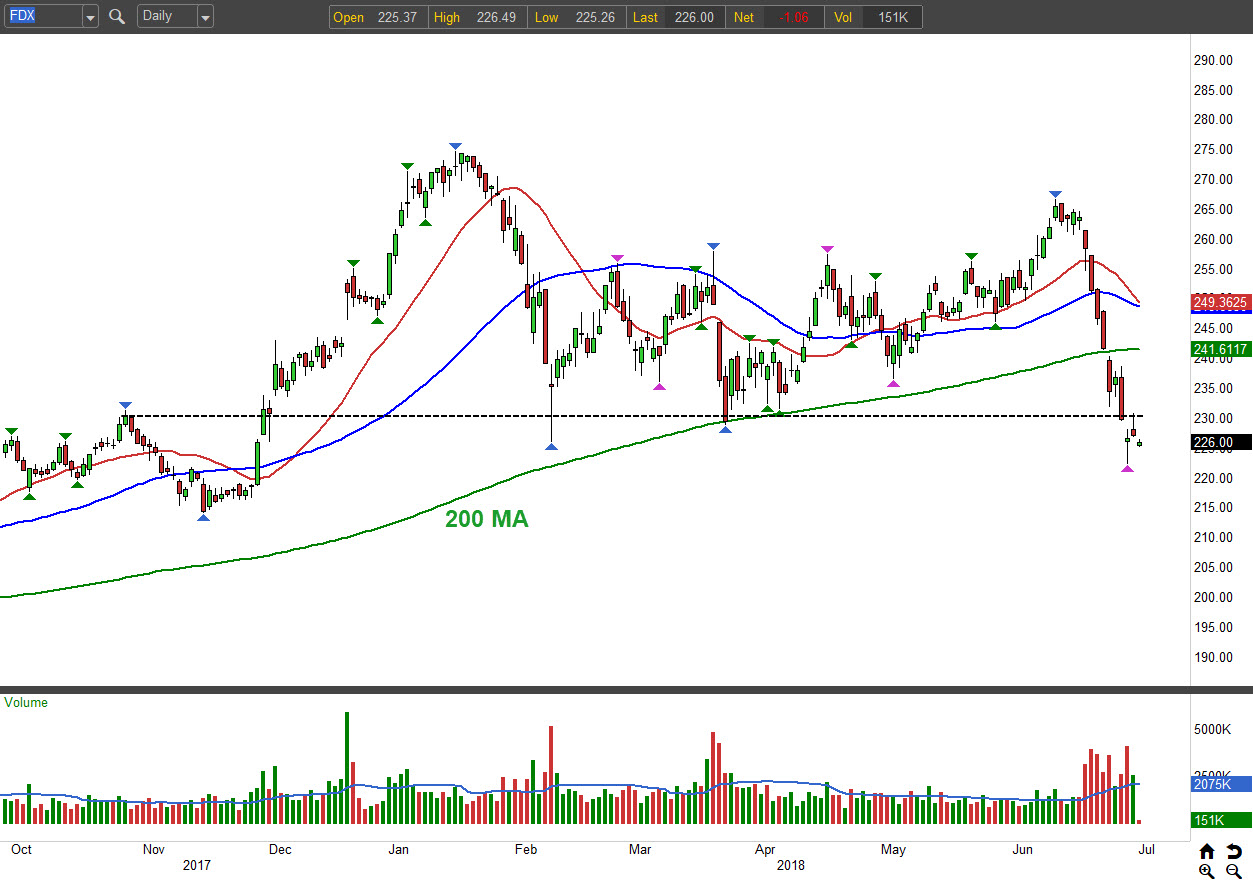Zoom in with the plus magnifier icon

pyautogui.click(x=1207, y=871)
